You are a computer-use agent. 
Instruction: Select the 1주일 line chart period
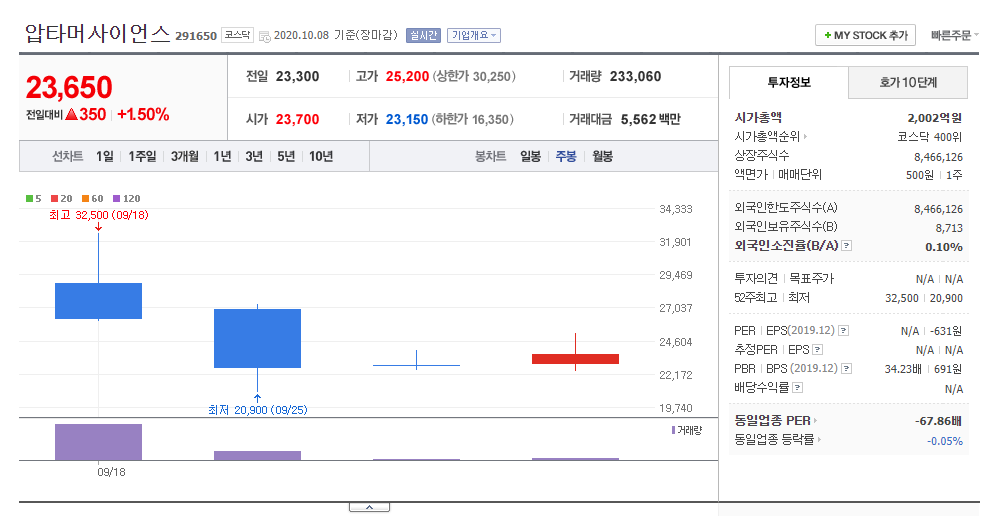coord(142,156)
